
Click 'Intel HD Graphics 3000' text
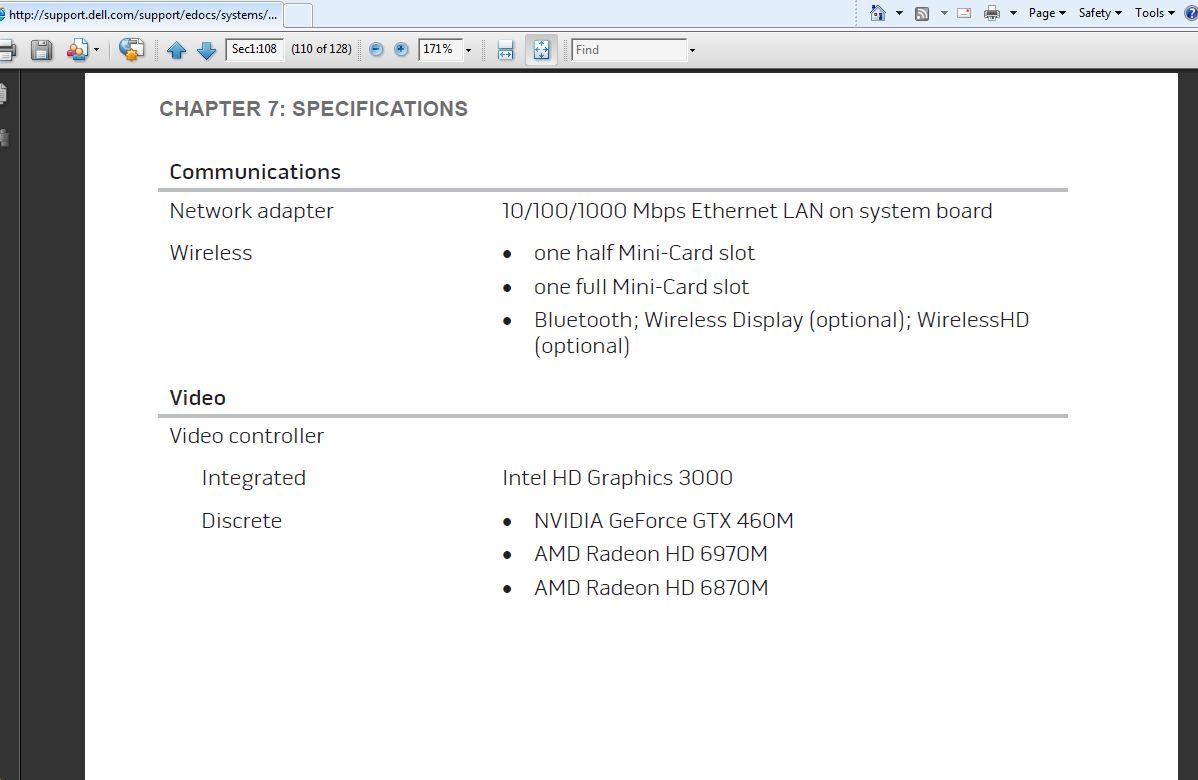617,478
